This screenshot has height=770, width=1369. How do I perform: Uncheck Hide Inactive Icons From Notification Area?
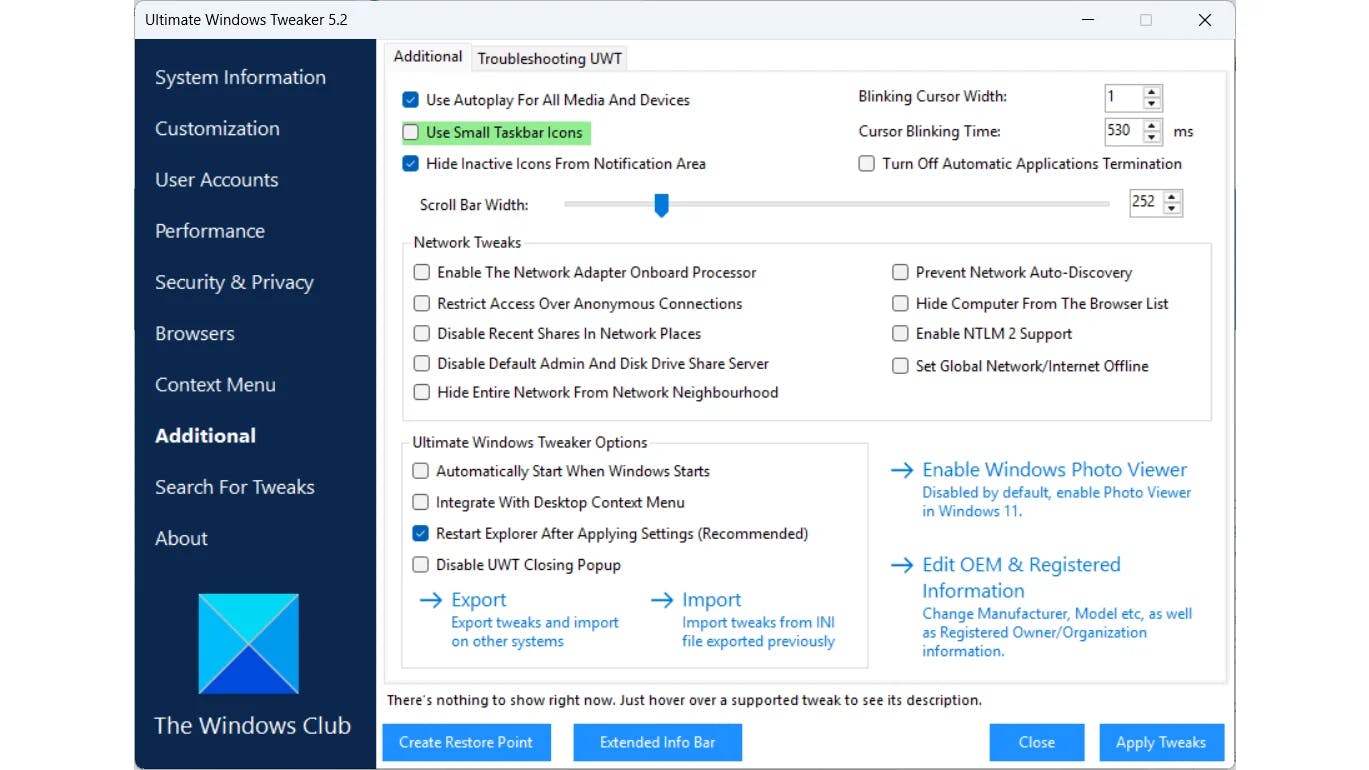[x=410, y=163]
